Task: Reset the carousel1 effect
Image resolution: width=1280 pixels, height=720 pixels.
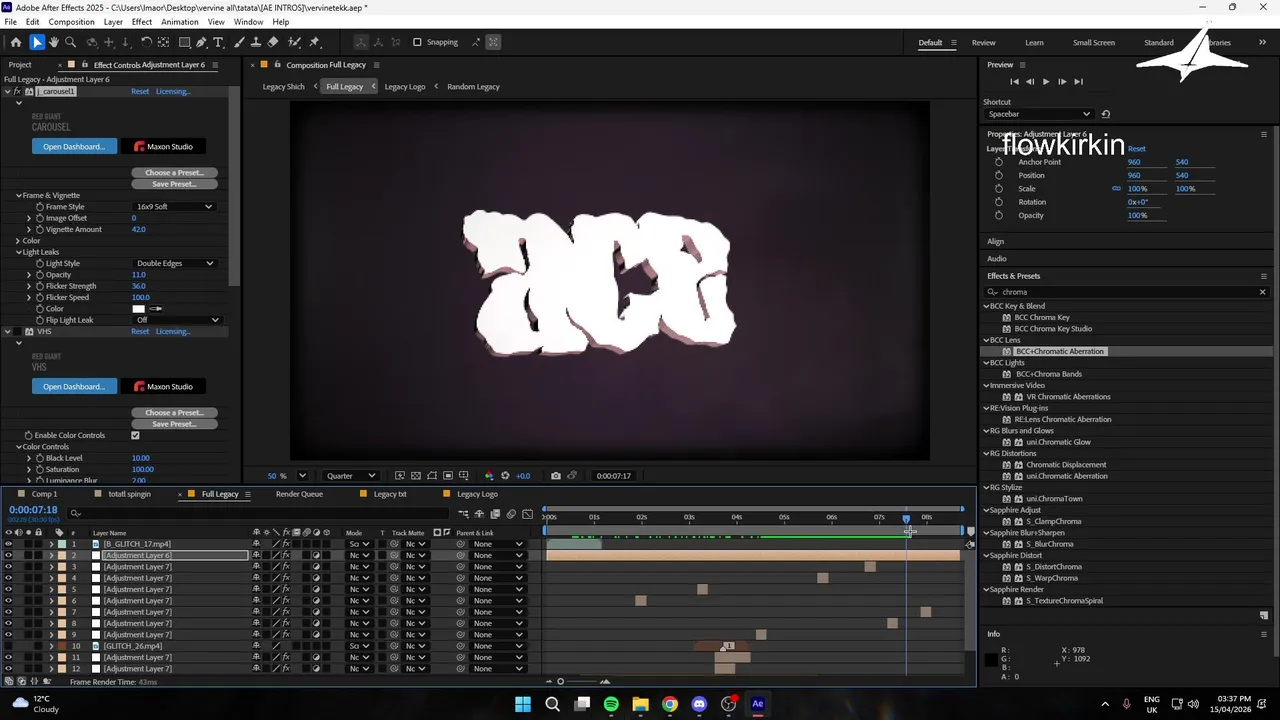Action: pyautogui.click(x=140, y=91)
